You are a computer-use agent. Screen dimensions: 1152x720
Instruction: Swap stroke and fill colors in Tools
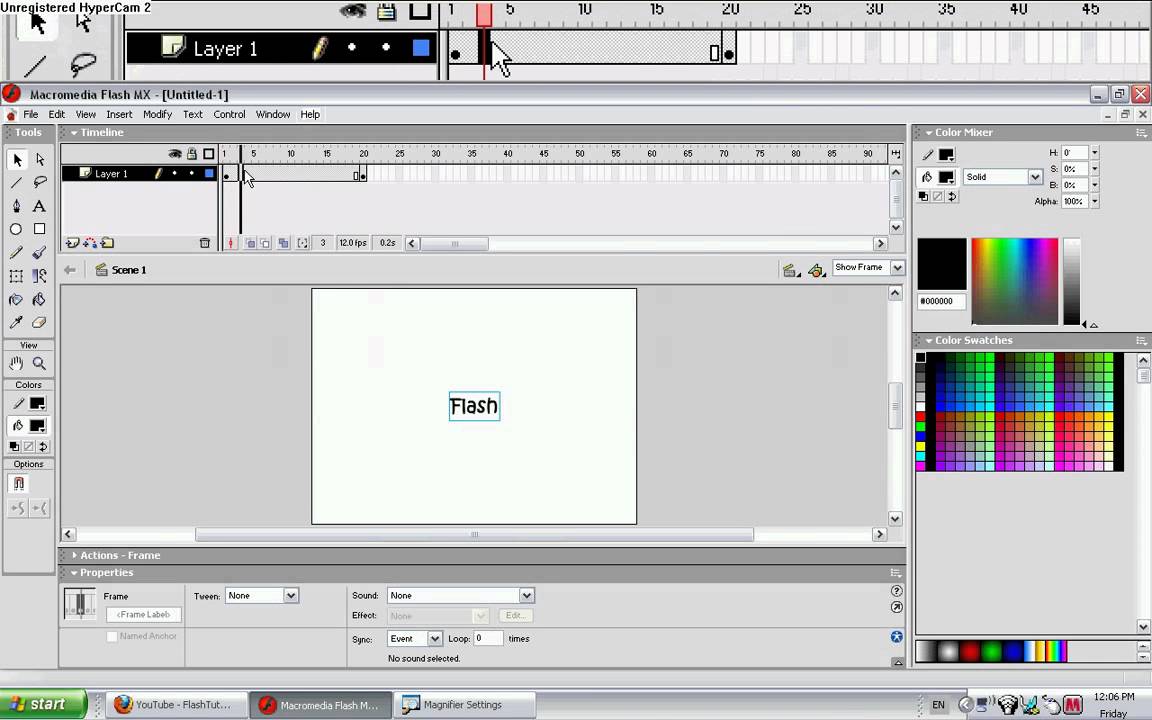point(43,446)
